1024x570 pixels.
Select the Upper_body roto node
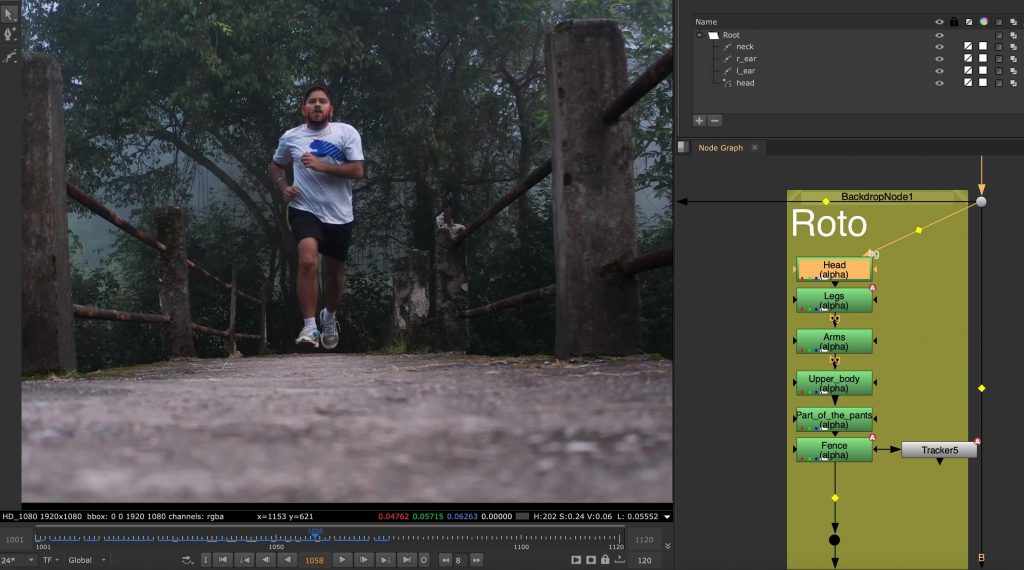[834, 383]
